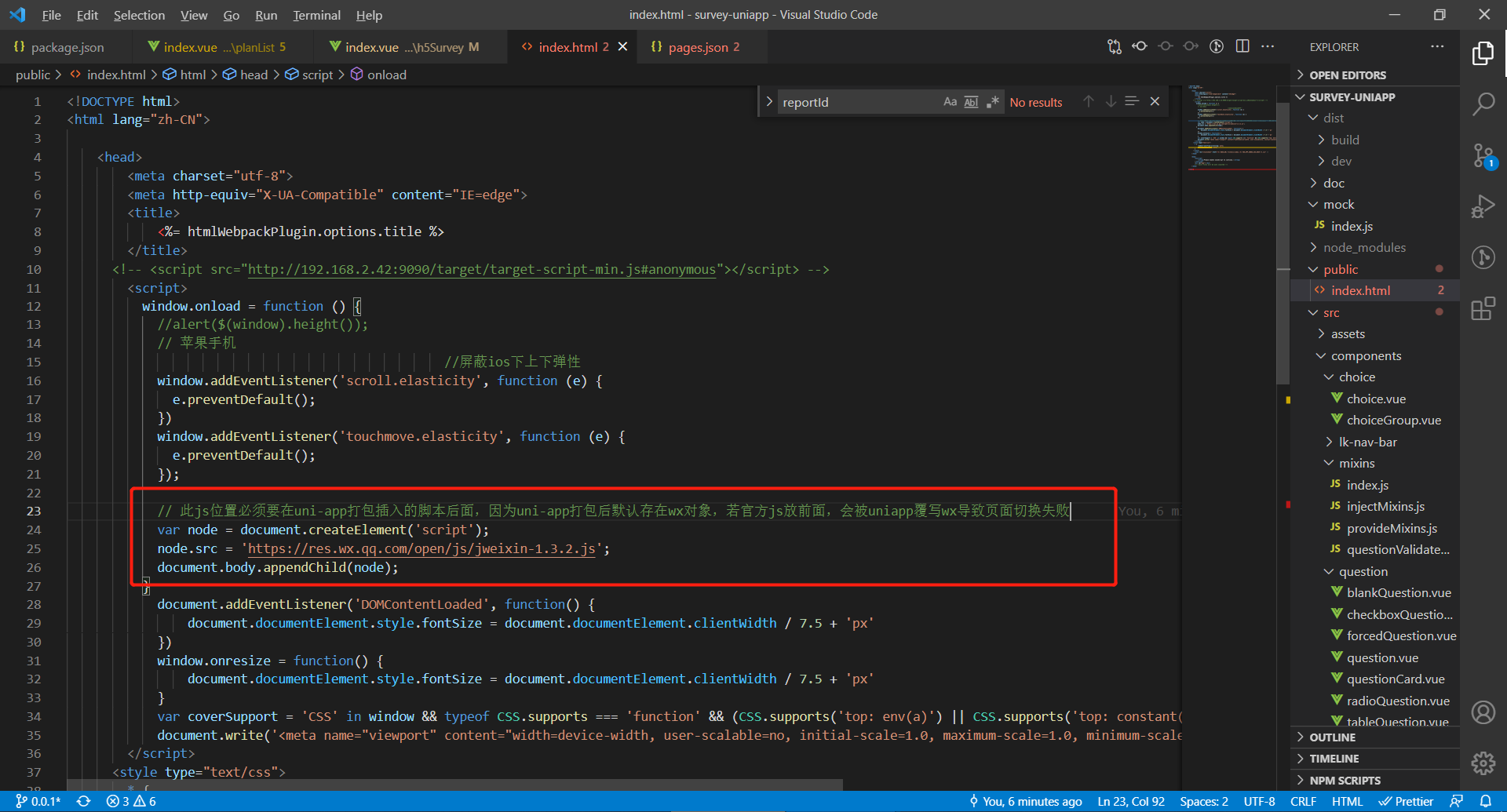Open notifications bell in status bar
This screenshot has width=1507, height=812.
[1486, 801]
